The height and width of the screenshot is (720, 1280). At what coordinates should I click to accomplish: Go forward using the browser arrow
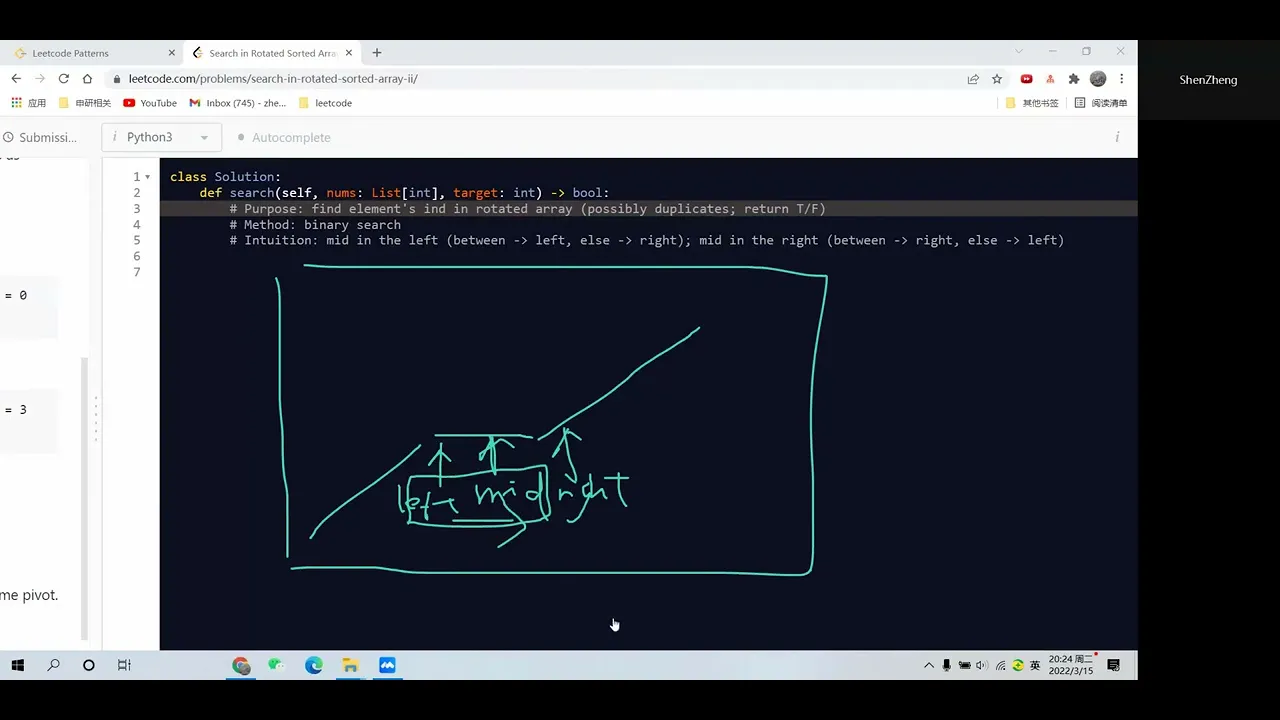[x=40, y=79]
